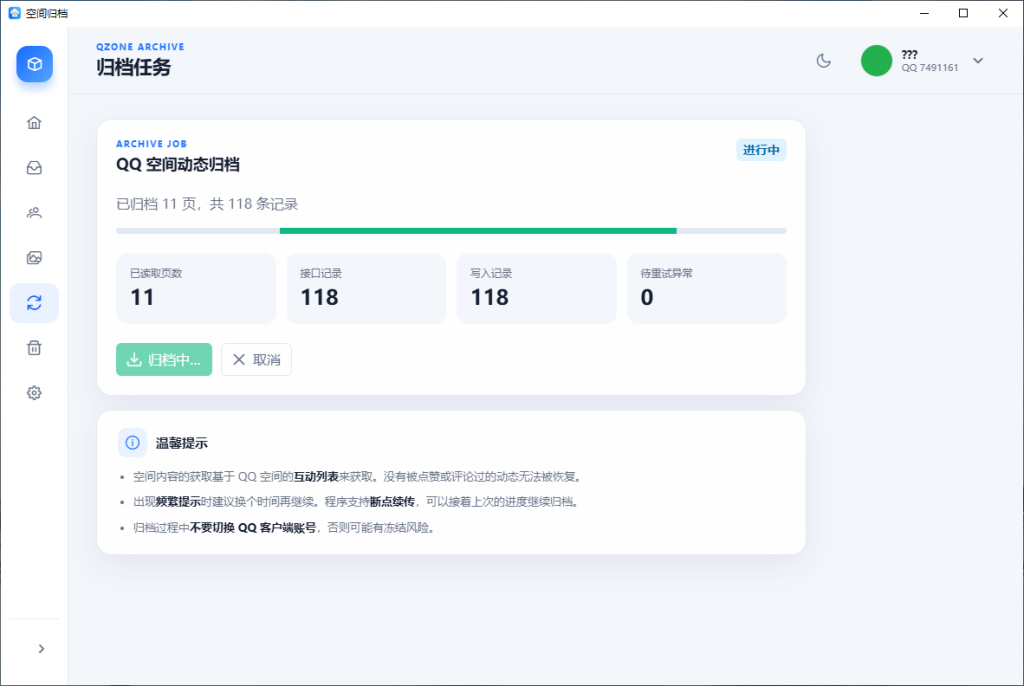
Task: Click the tip mentioning 断点续传
Action: [357, 502]
